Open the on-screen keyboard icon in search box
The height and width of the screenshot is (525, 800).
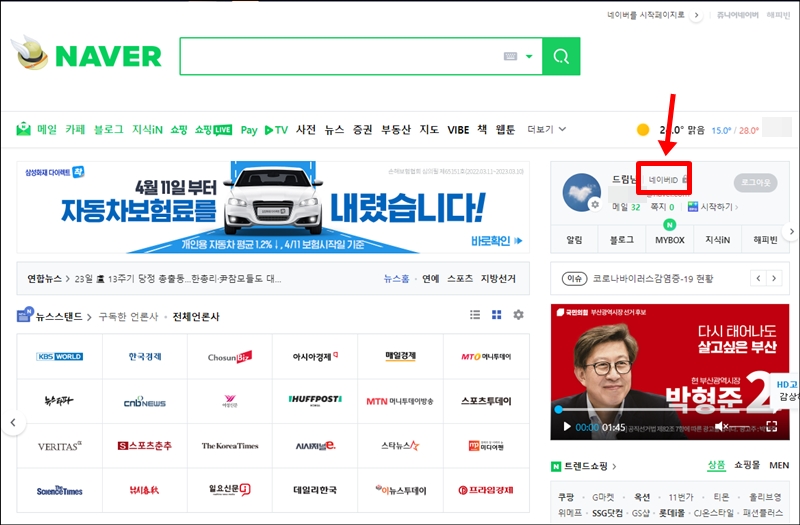tap(510, 56)
